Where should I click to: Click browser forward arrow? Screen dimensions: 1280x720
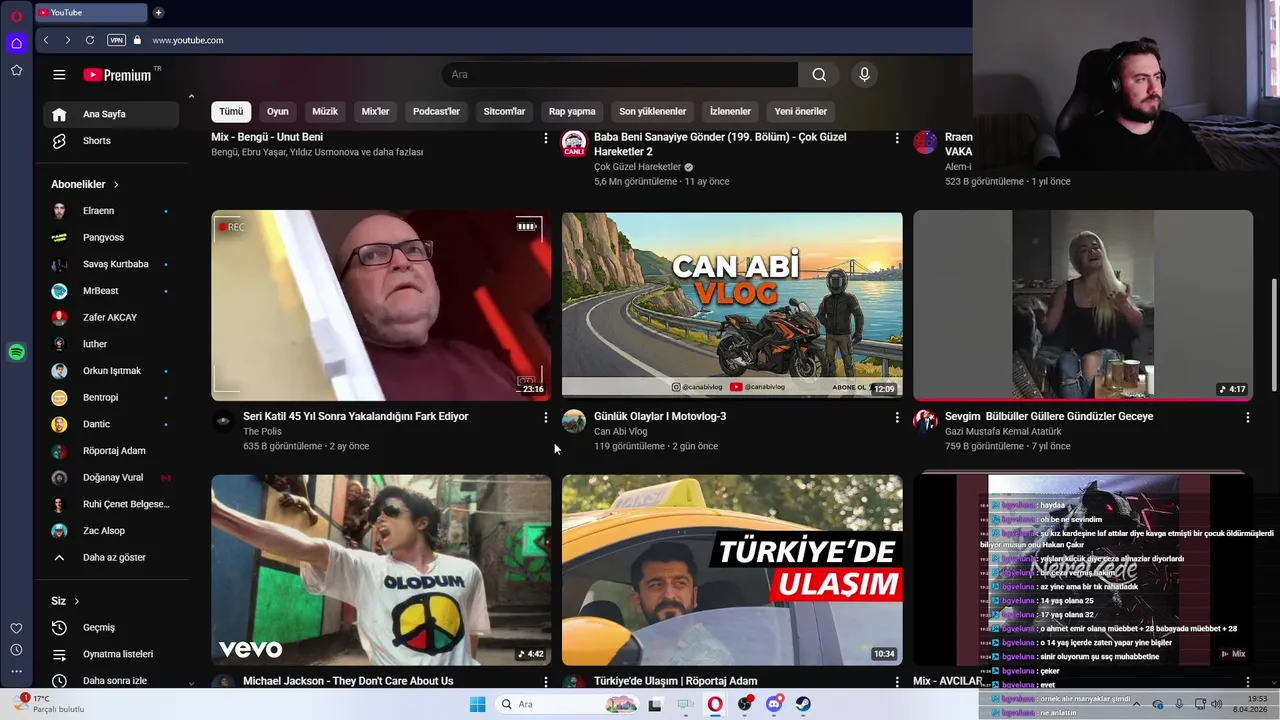pyautogui.click(x=67, y=40)
